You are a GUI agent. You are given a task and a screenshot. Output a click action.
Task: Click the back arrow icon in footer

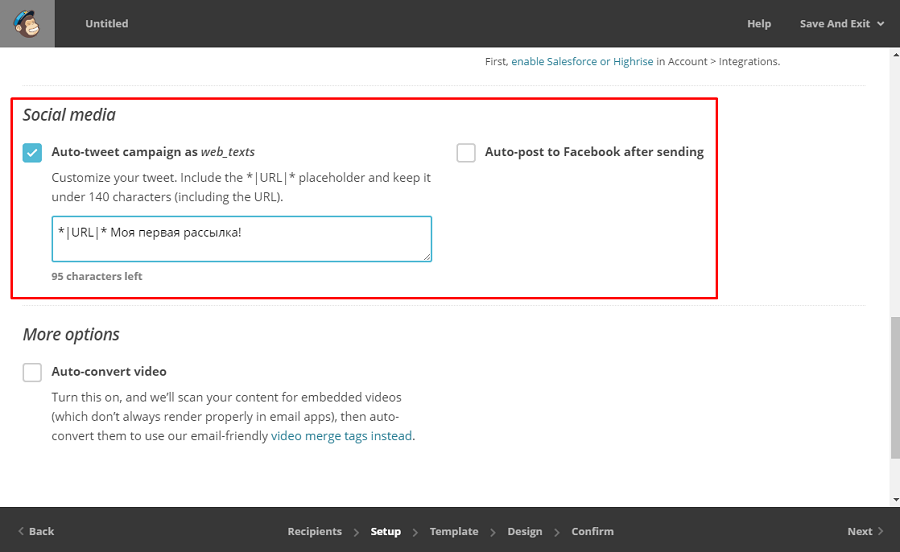21,532
